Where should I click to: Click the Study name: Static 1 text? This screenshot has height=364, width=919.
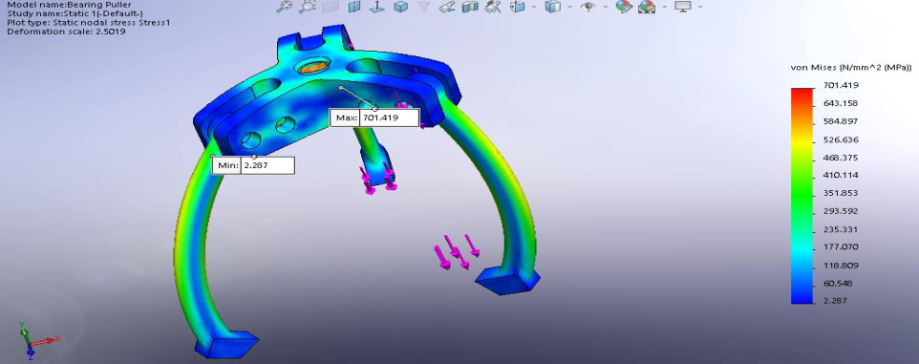[x=75, y=13]
